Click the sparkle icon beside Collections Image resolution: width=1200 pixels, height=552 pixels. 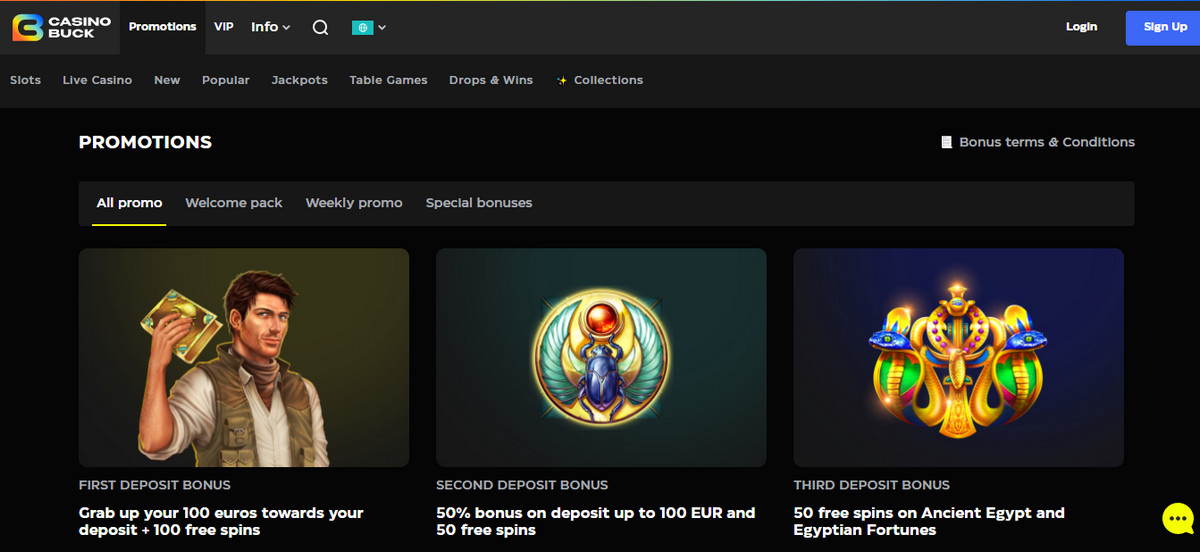(562, 80)
